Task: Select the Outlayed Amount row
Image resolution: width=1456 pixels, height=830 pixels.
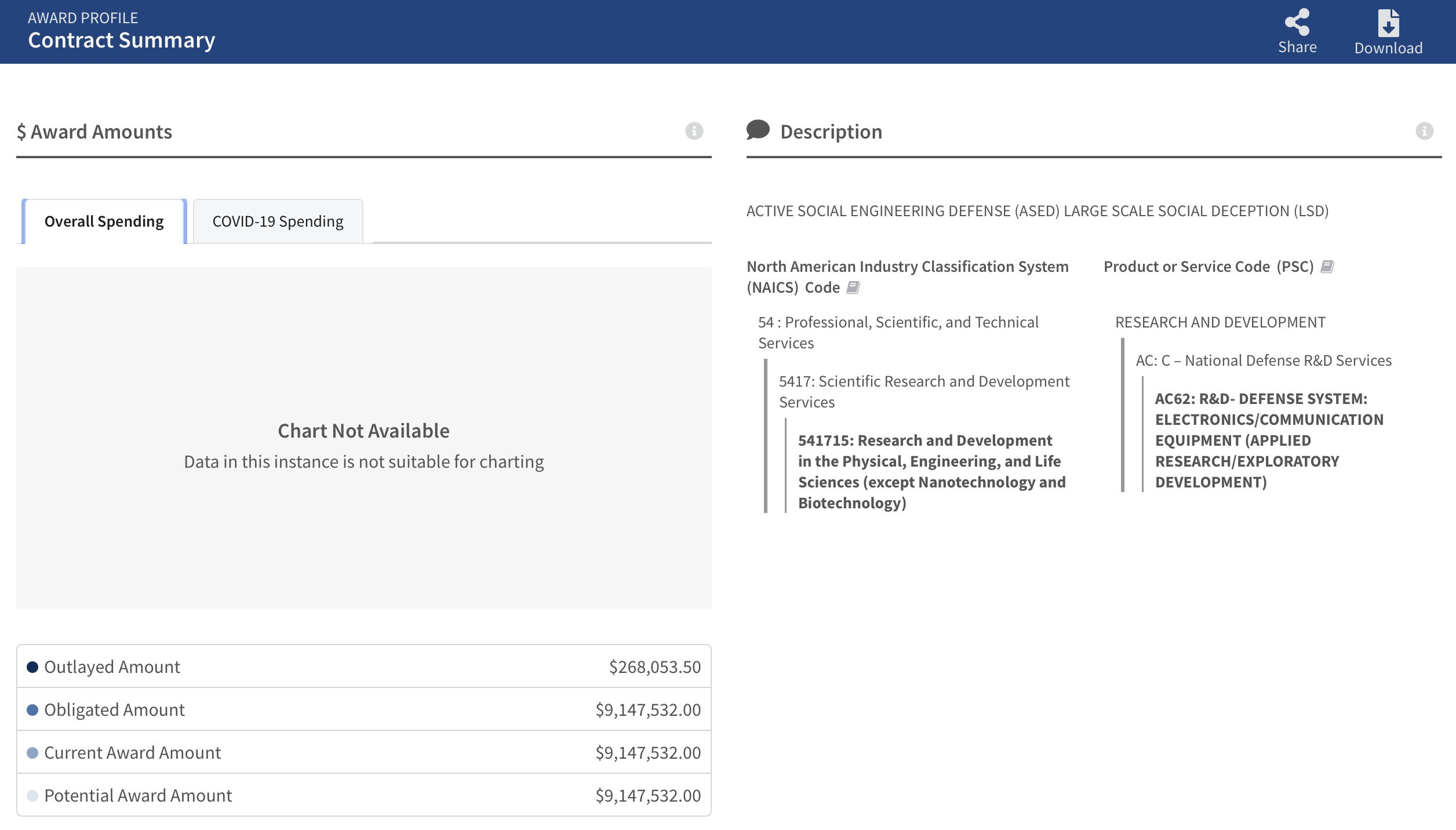Action: point(363,667)
